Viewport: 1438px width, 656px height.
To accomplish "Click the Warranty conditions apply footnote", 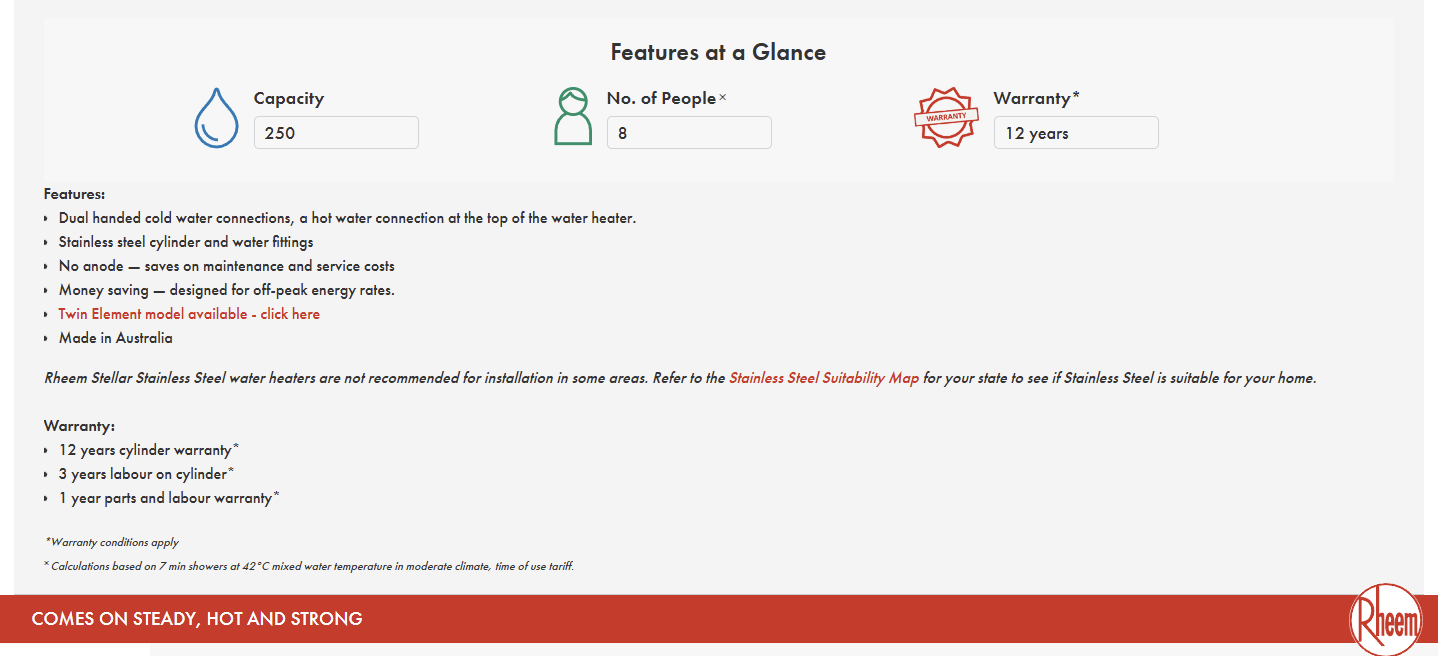I will pos(112,542).
